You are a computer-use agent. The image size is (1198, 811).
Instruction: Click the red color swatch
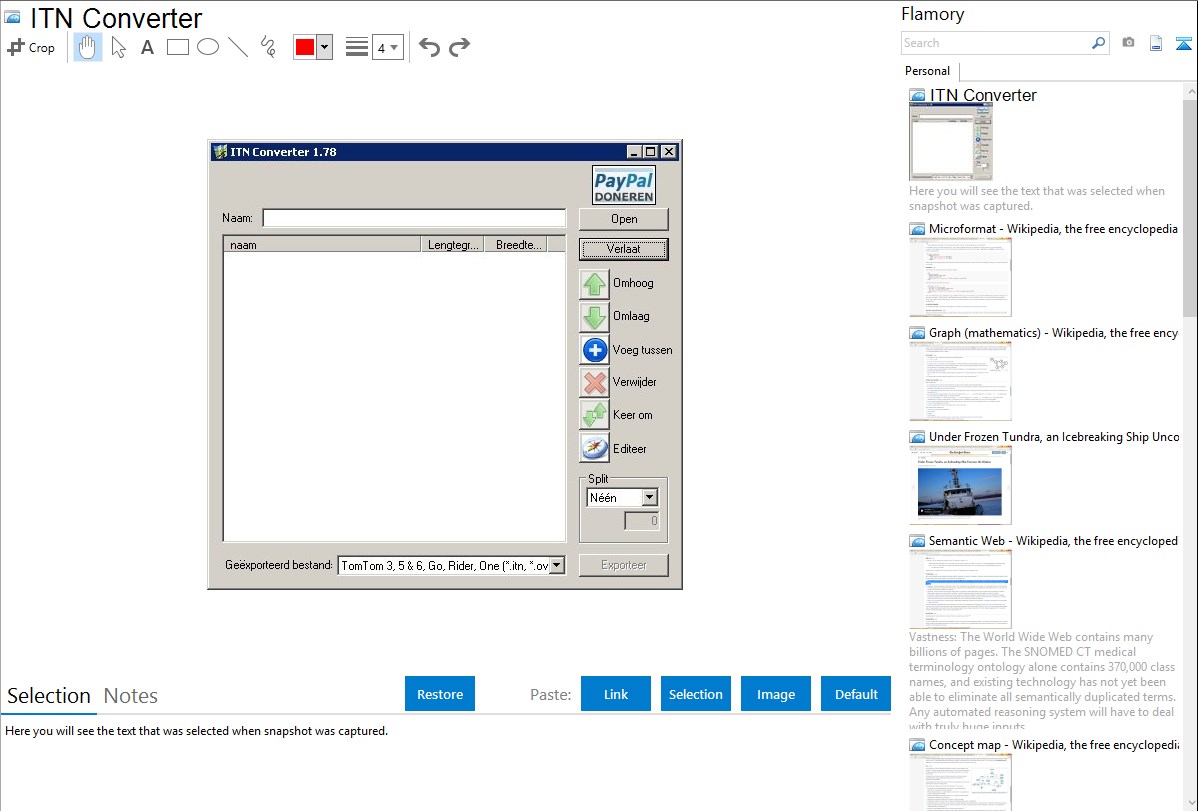click(x=305, y=47)
